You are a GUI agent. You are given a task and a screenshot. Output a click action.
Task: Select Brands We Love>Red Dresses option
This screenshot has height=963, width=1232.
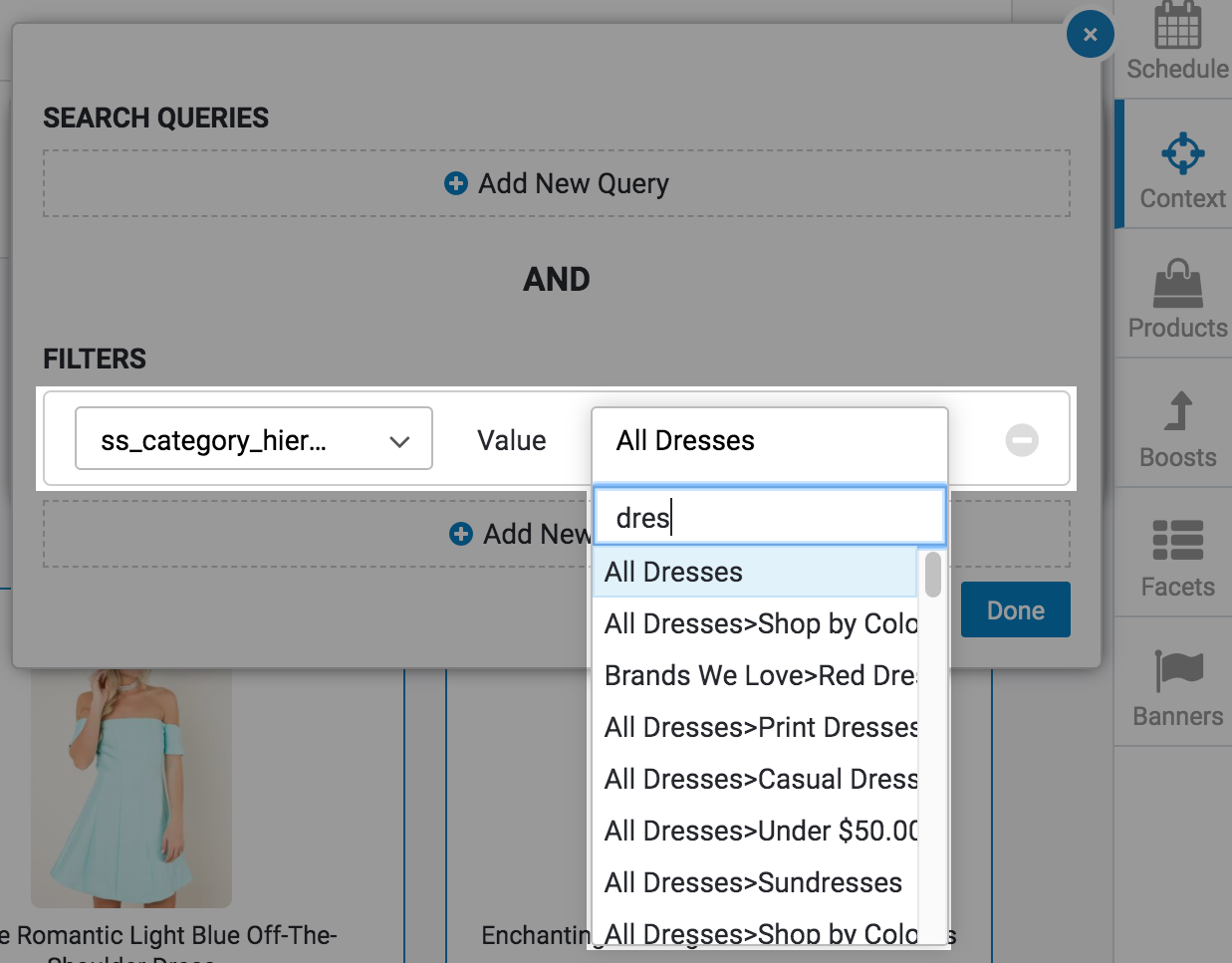click(x=759, y=675)
